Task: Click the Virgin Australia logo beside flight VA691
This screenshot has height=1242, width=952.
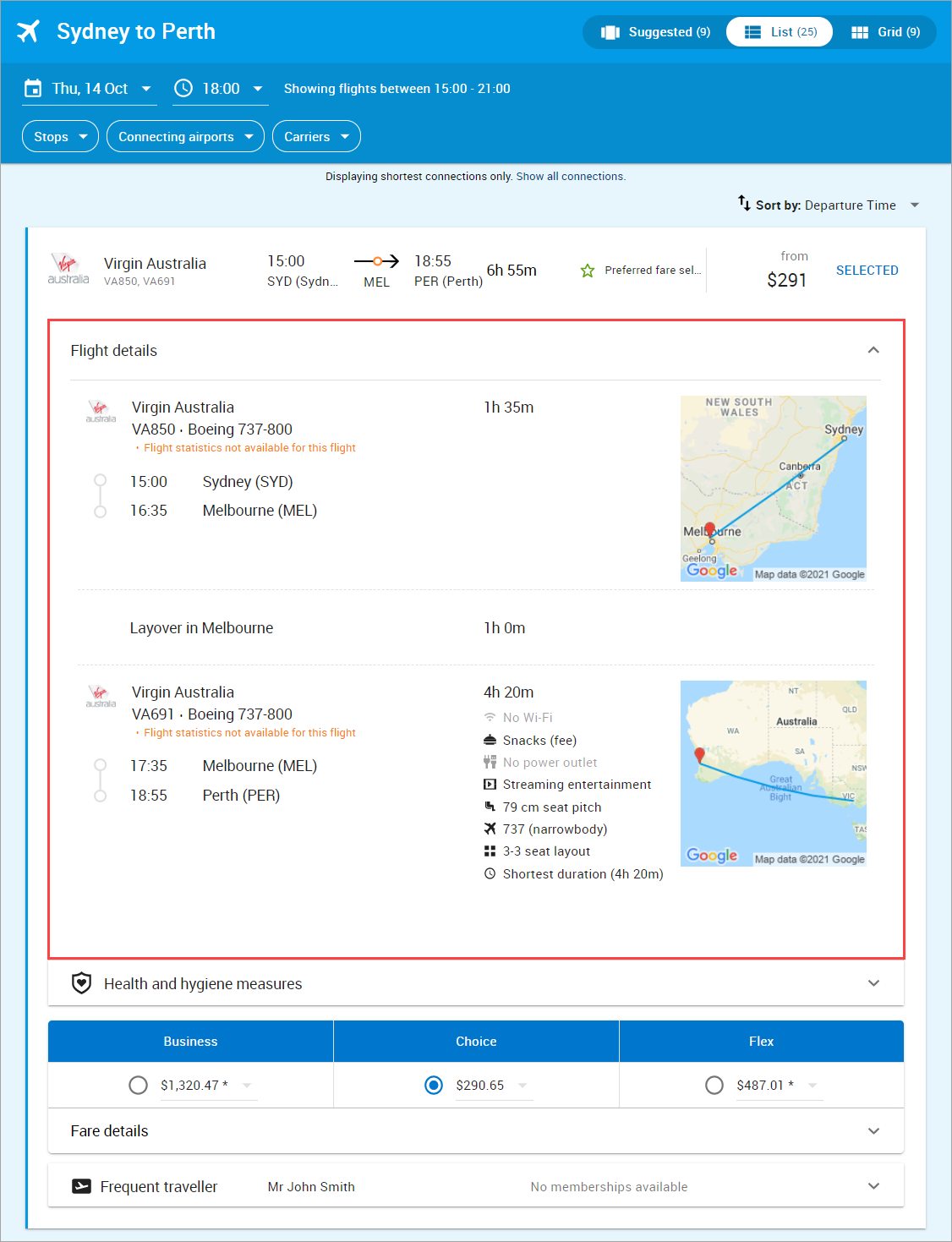Action: pyautogui.click(x=101, y=697)
